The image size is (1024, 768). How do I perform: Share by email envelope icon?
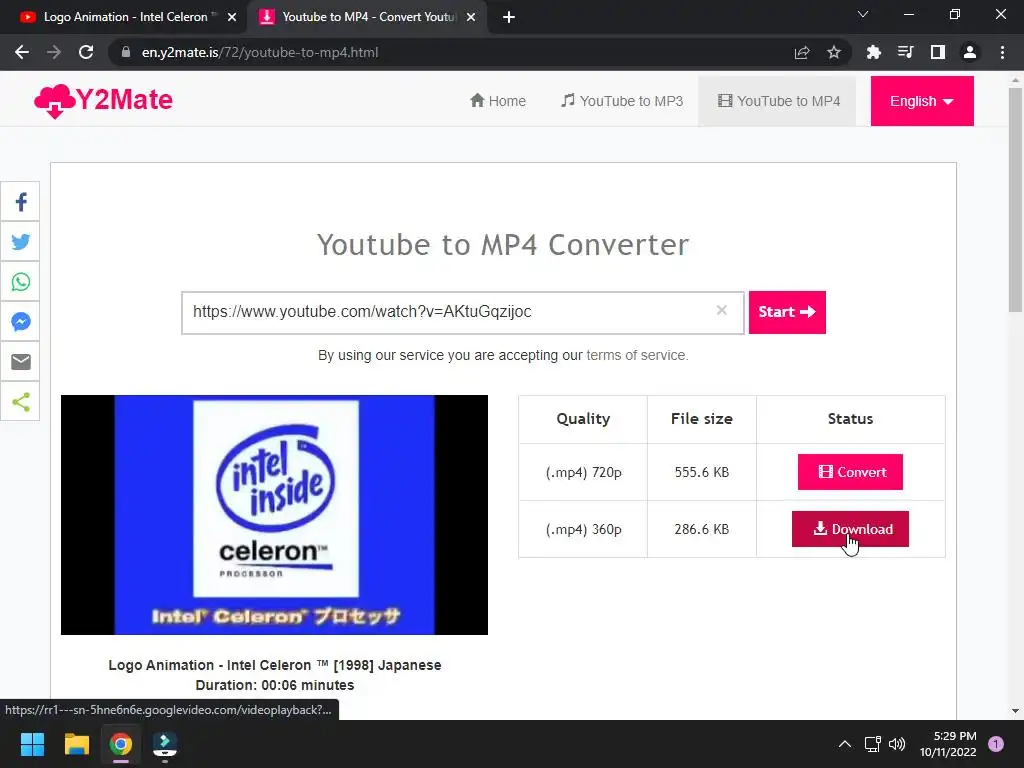[20, 361]
